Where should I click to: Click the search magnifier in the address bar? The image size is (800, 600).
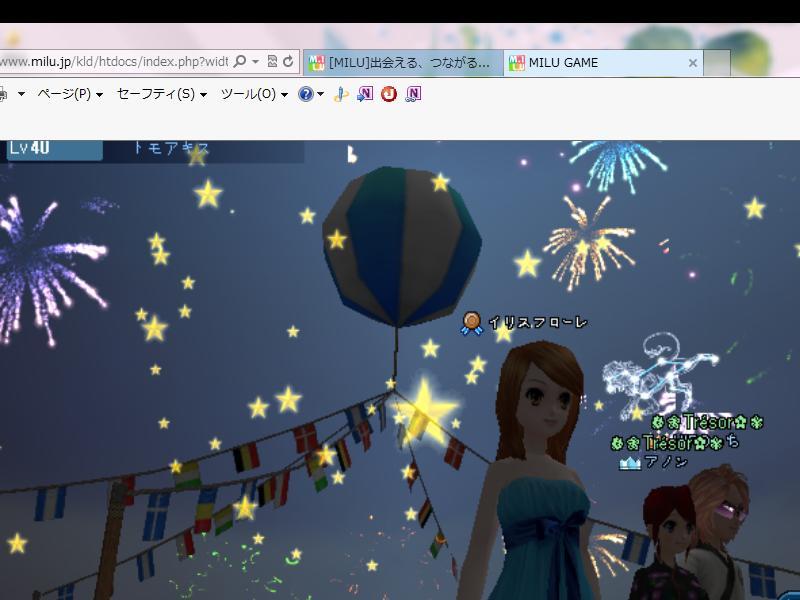(239, 62)
